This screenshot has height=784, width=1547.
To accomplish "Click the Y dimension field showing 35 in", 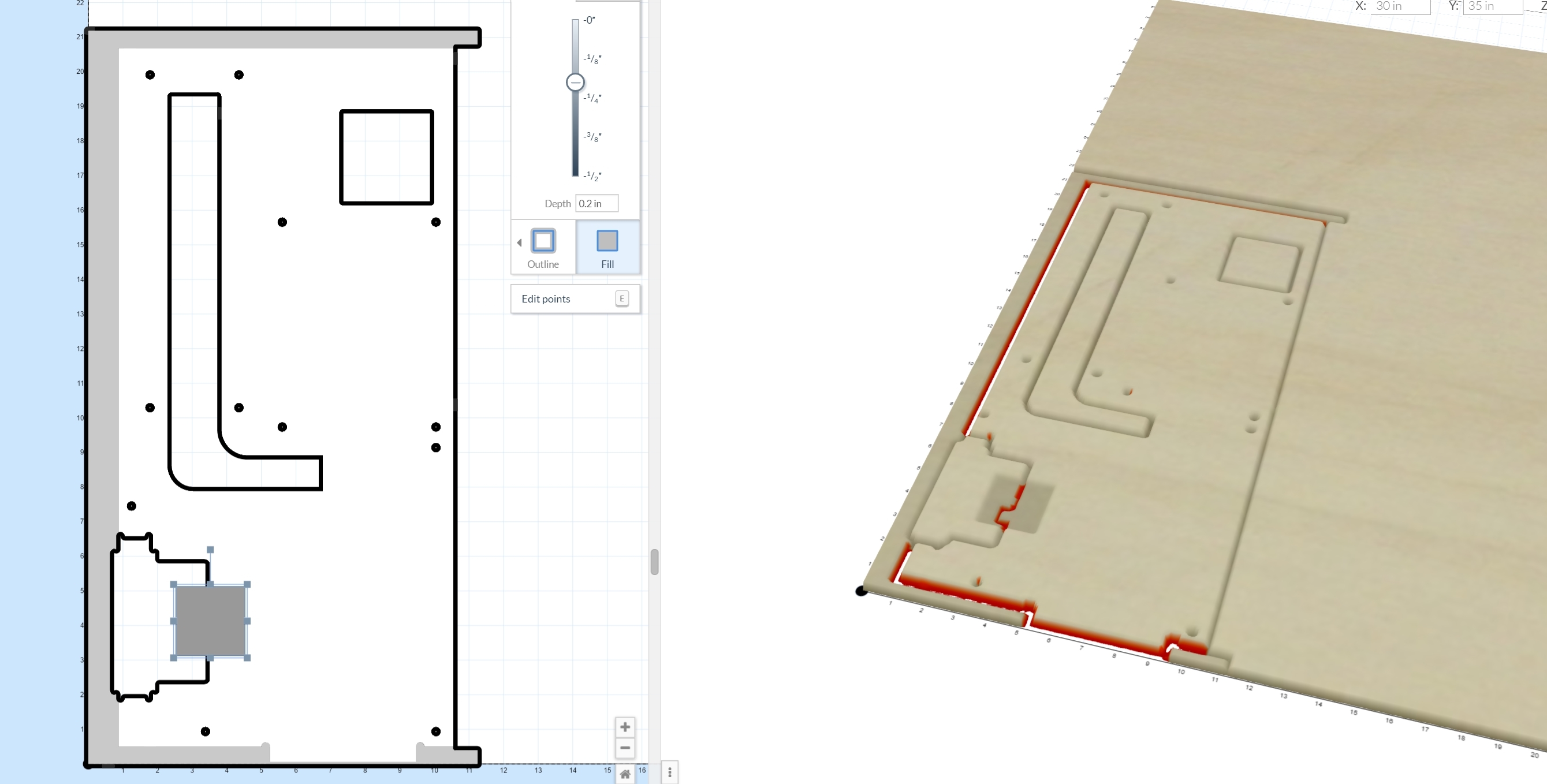I will pyautogui.click(x=1492, y=6).
